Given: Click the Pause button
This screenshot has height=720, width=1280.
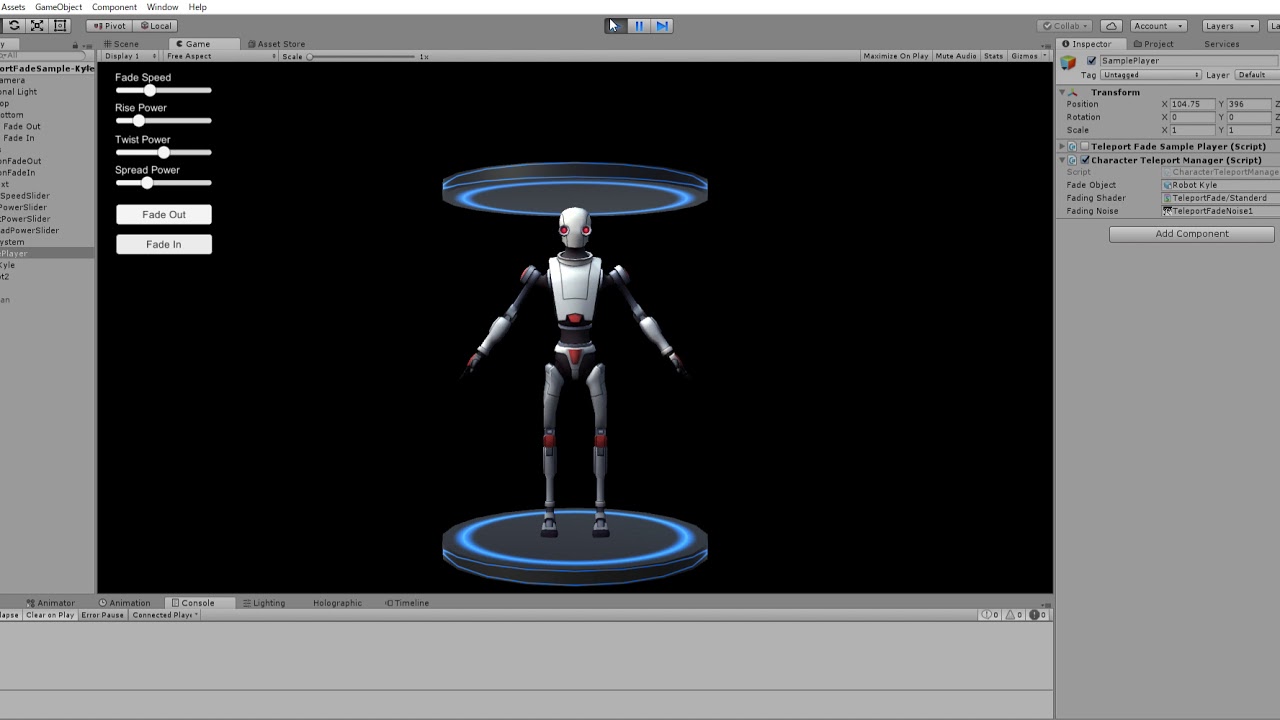Looking at the screenshot, I should tap(639, 26).
